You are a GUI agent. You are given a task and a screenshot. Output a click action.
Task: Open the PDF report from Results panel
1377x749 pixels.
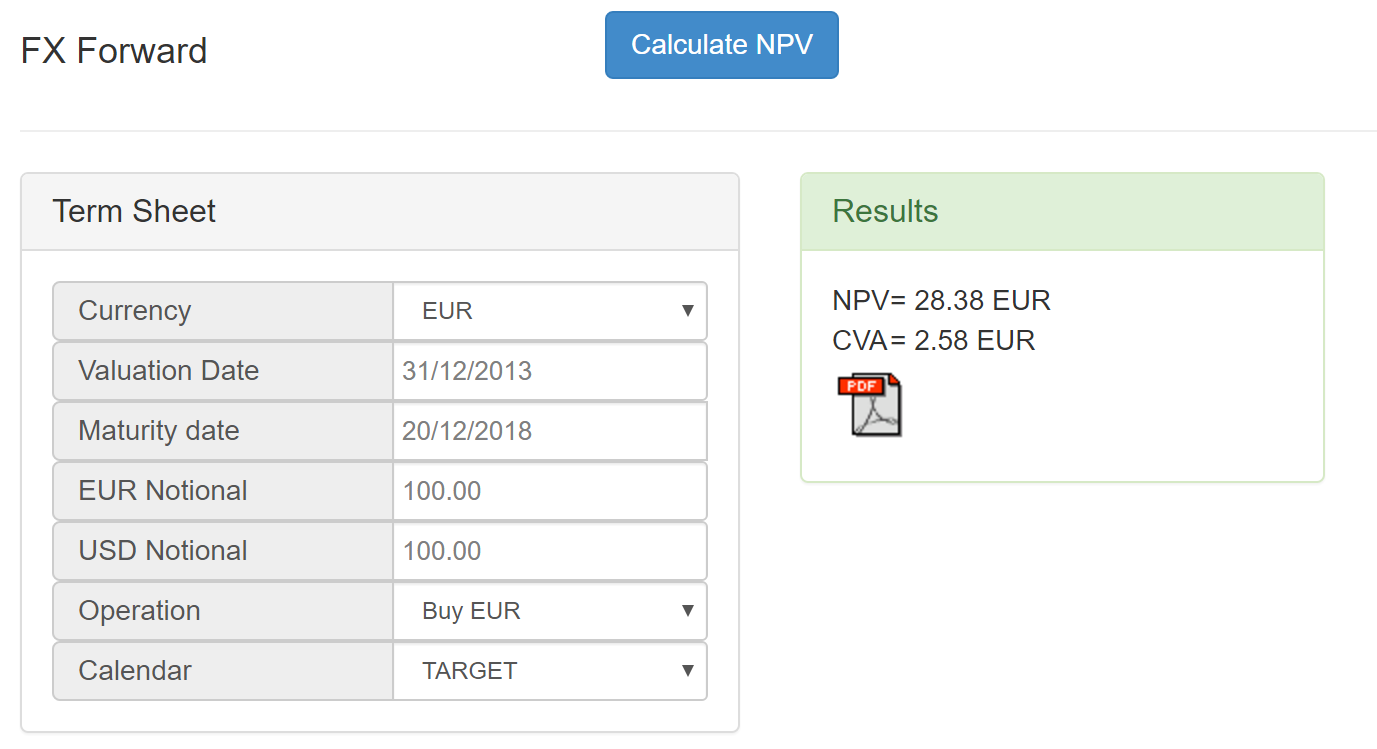[x=870, y=405]
